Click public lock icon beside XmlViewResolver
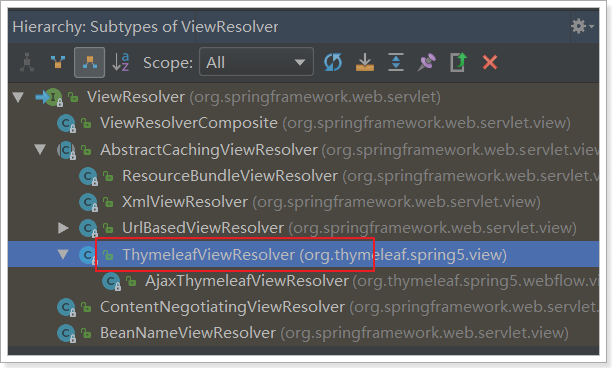The width and height of the screenshot is (612, 368). [108, 202]
